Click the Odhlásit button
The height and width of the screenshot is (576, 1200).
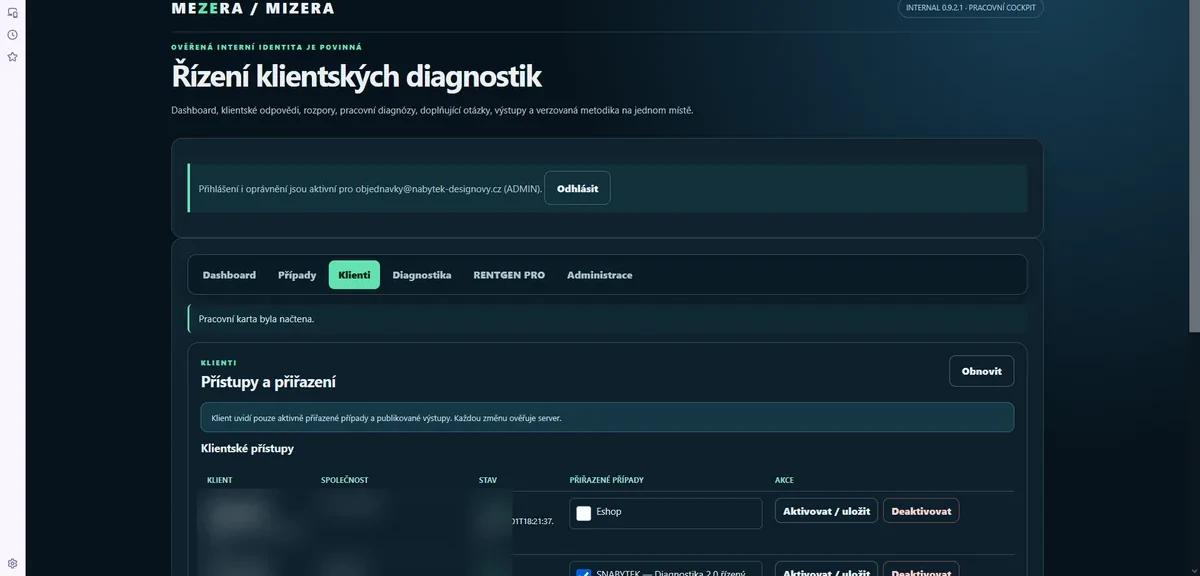[577, 188]
